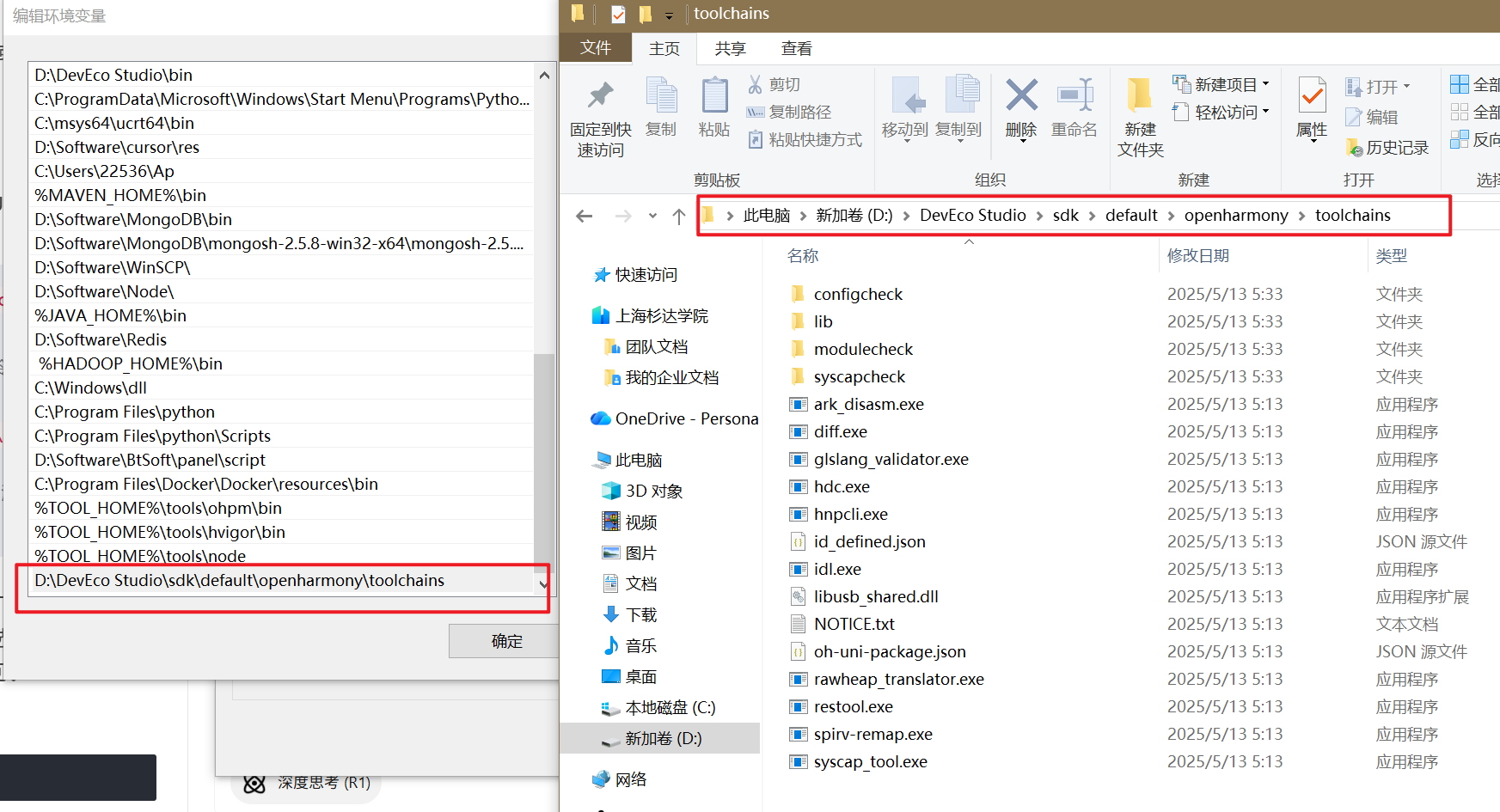Click Edit in the Open group
Image resolution: width=1500 pixels, height=812 pixels.
coord(1373,117)
